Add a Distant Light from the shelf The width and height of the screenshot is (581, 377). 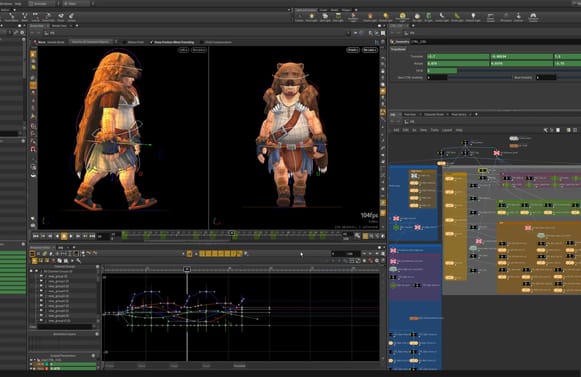coord(386,17)
